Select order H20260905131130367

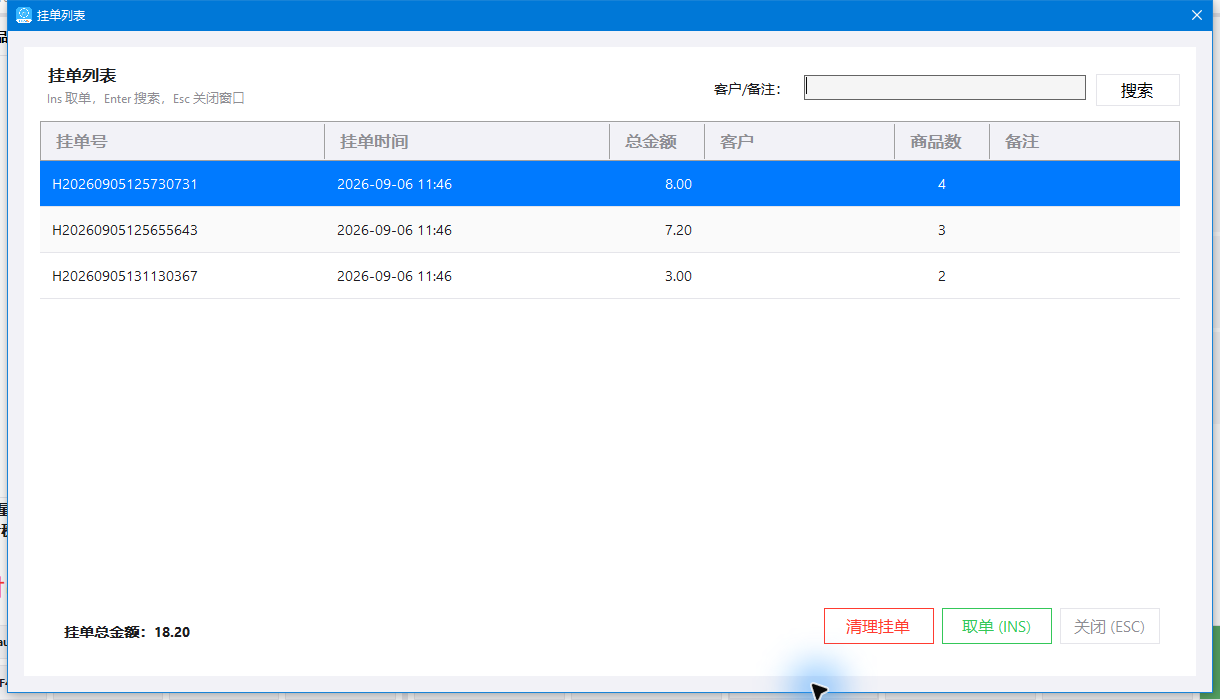pyautogui.click(x=610, y=276)
